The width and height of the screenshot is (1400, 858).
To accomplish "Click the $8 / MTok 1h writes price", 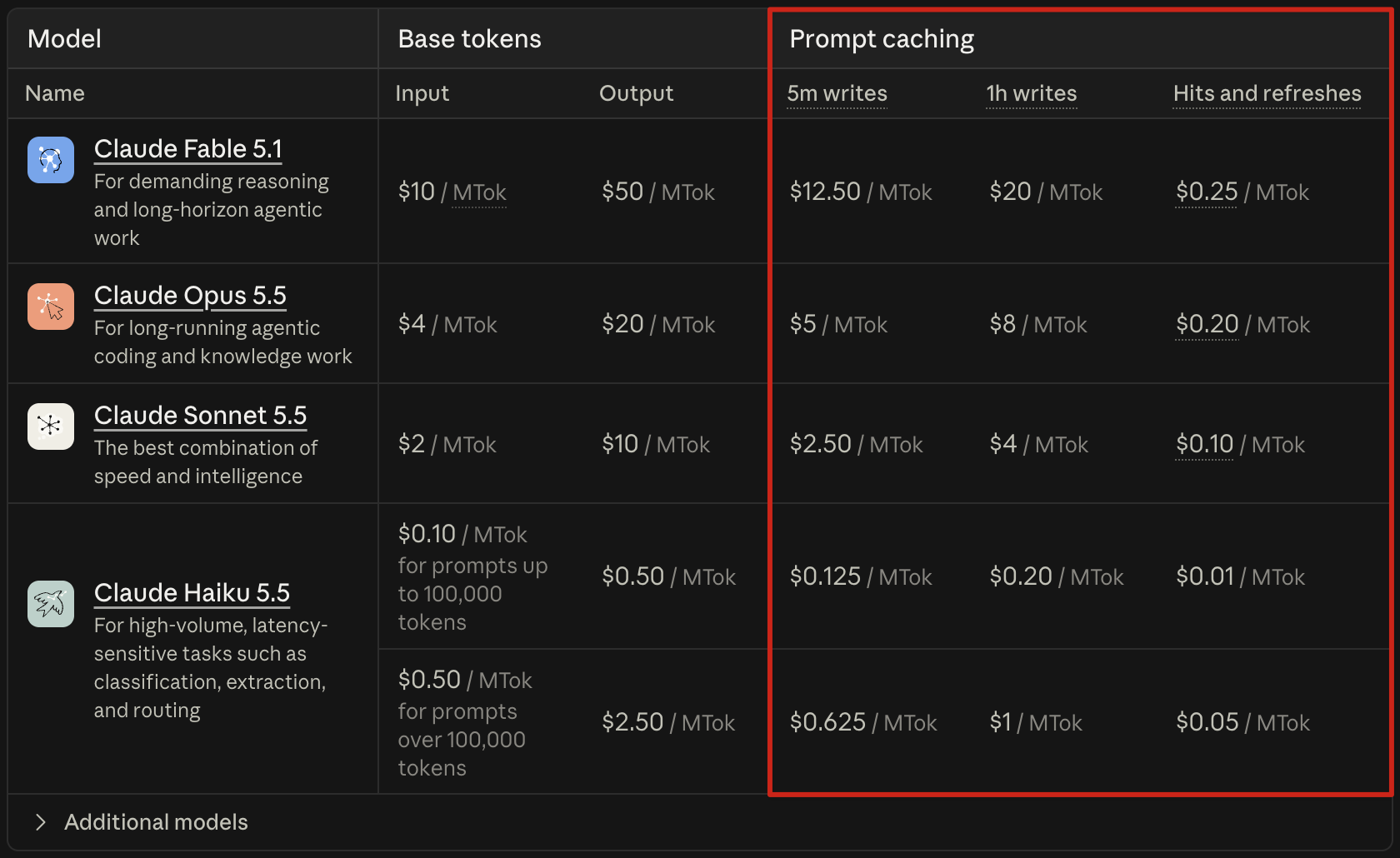I will 1038,325.
